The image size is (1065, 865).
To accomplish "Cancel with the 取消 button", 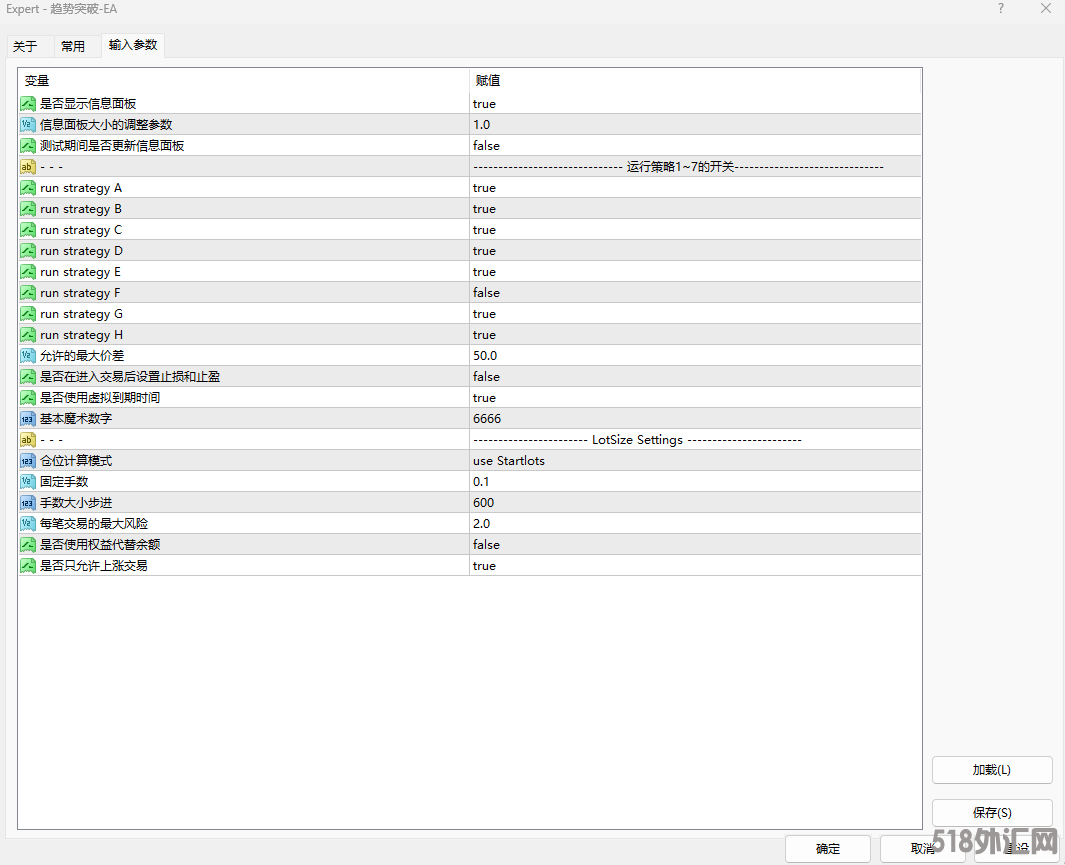I will tap(923, 849).
